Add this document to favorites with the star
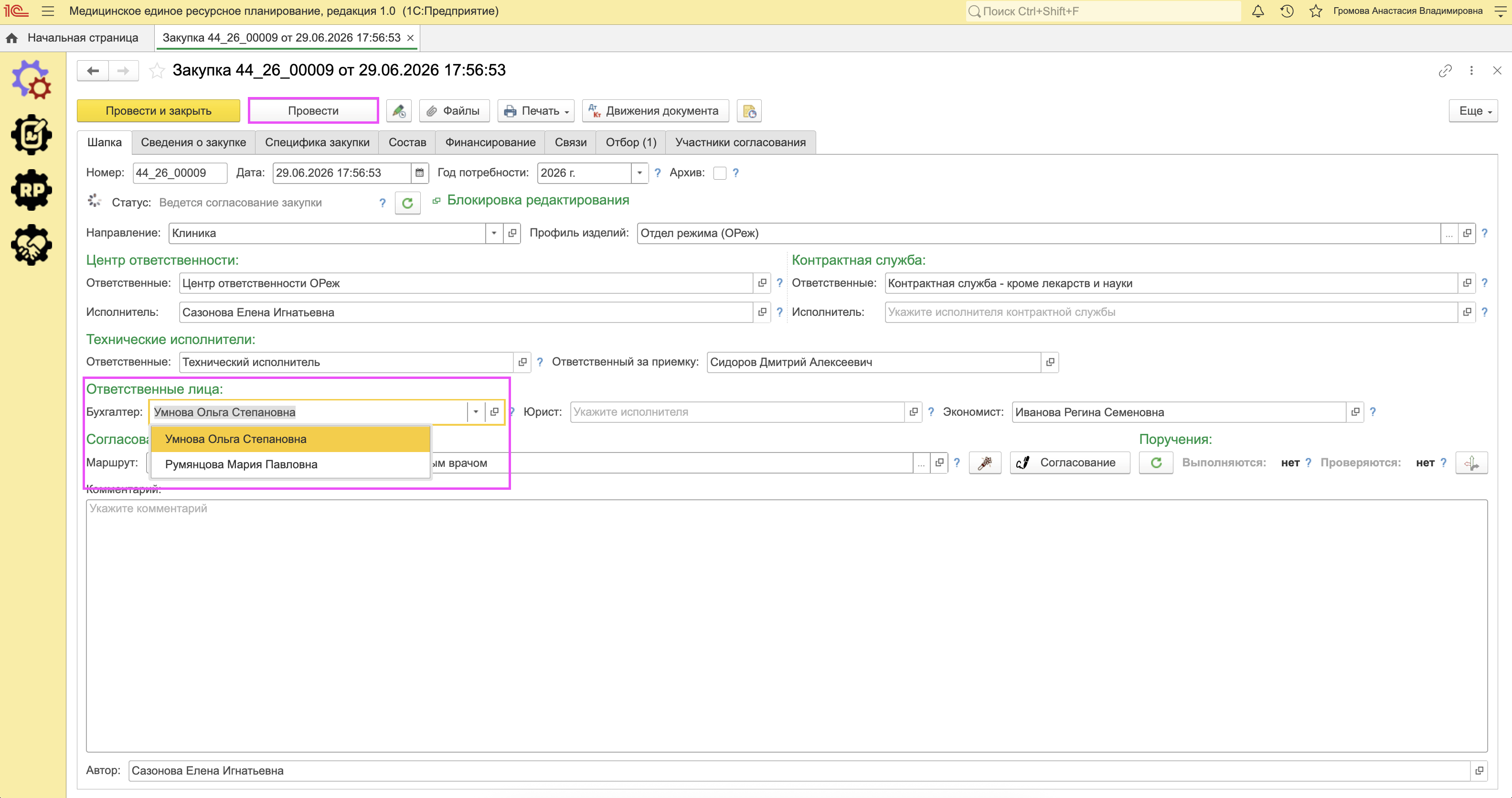This screenshot has width=1512, height=798. click(157, 70)
